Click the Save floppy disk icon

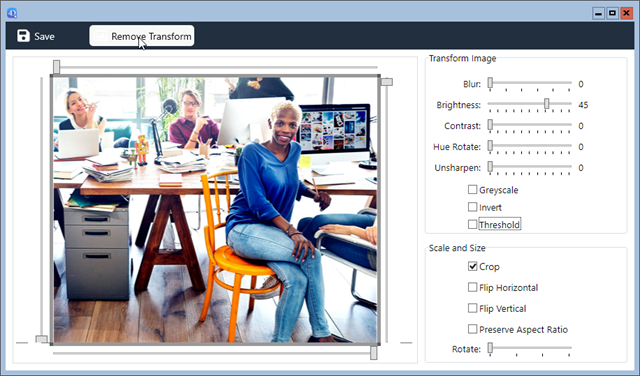point(23,36)
